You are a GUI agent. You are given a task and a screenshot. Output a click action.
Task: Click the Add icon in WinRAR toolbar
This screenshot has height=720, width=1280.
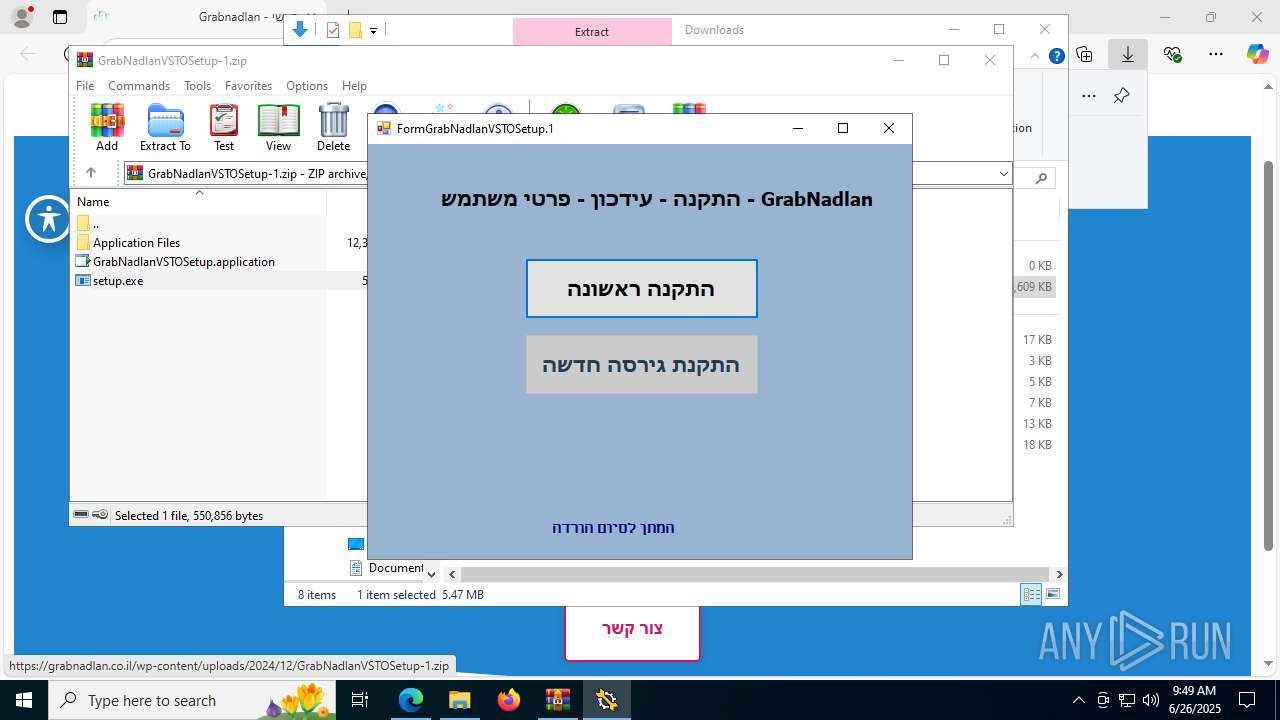coord(107,127)
